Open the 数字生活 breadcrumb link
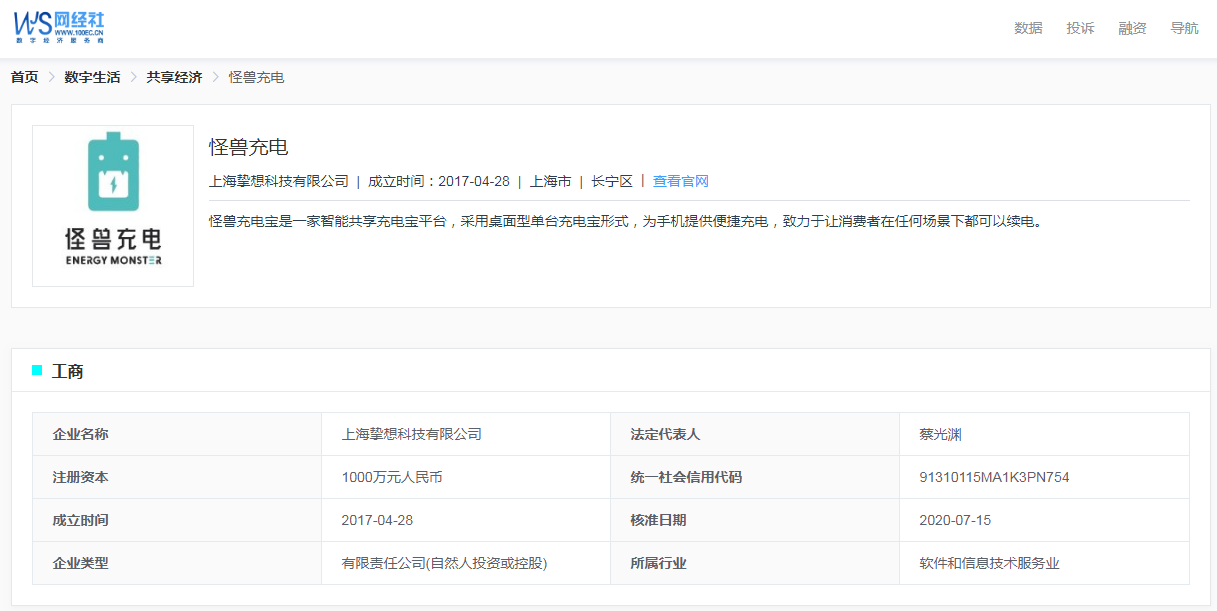 pyautogui.click(x=92, y=77)
